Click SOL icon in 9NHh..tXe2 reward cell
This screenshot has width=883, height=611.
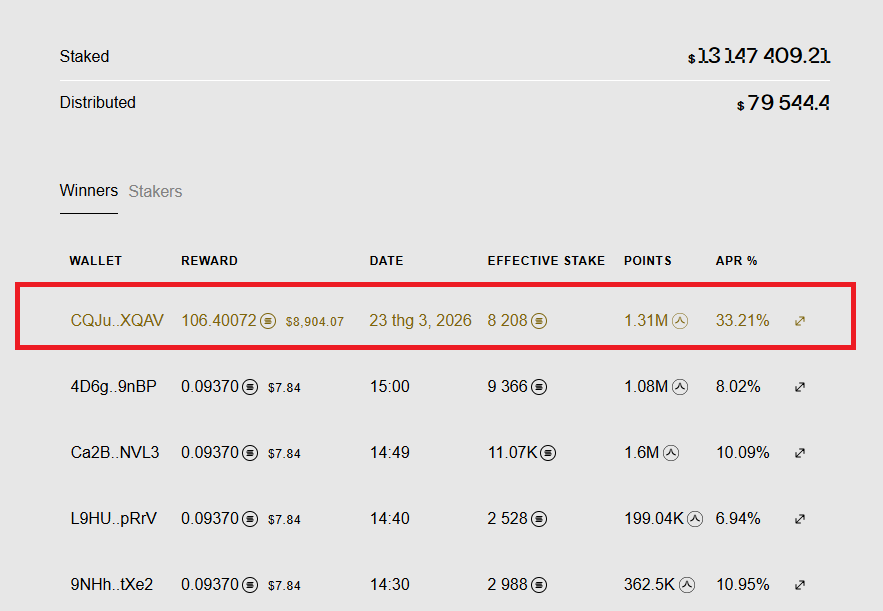click(x=250, y=585)
